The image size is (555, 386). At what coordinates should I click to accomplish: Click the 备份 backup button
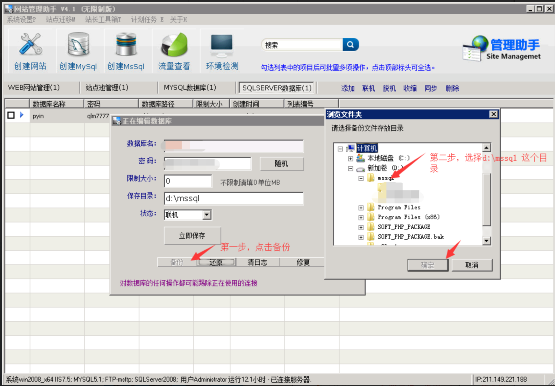[177, 262]
